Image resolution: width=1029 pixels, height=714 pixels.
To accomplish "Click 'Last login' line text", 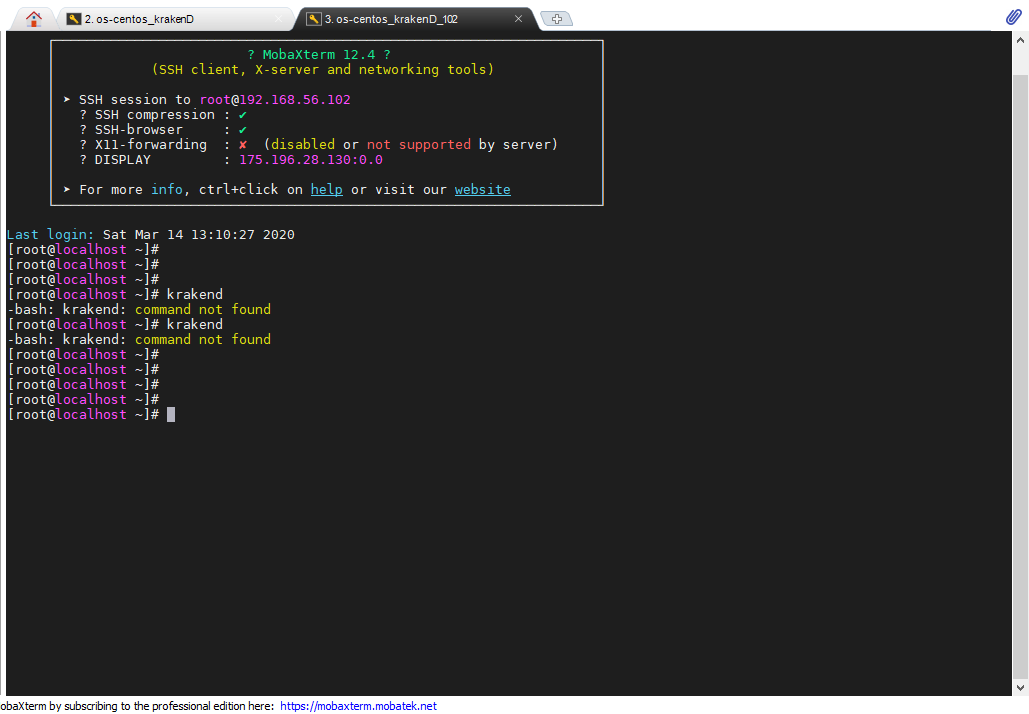I will (150, 235).
